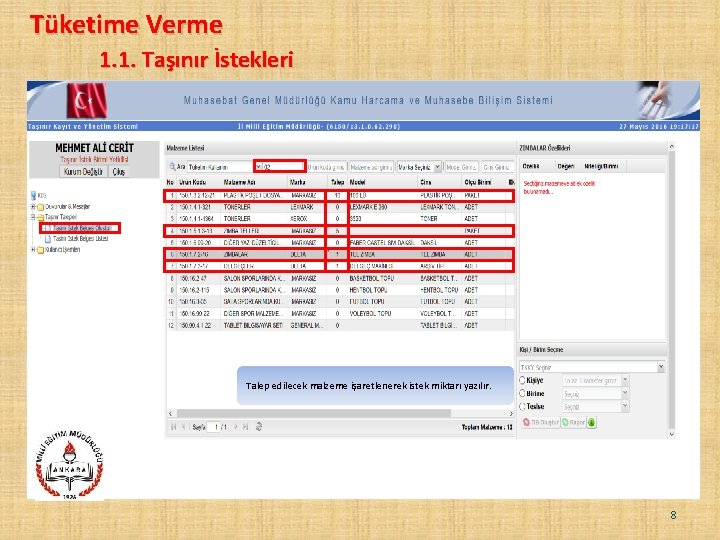Go to last page icon

pos(245,427)
